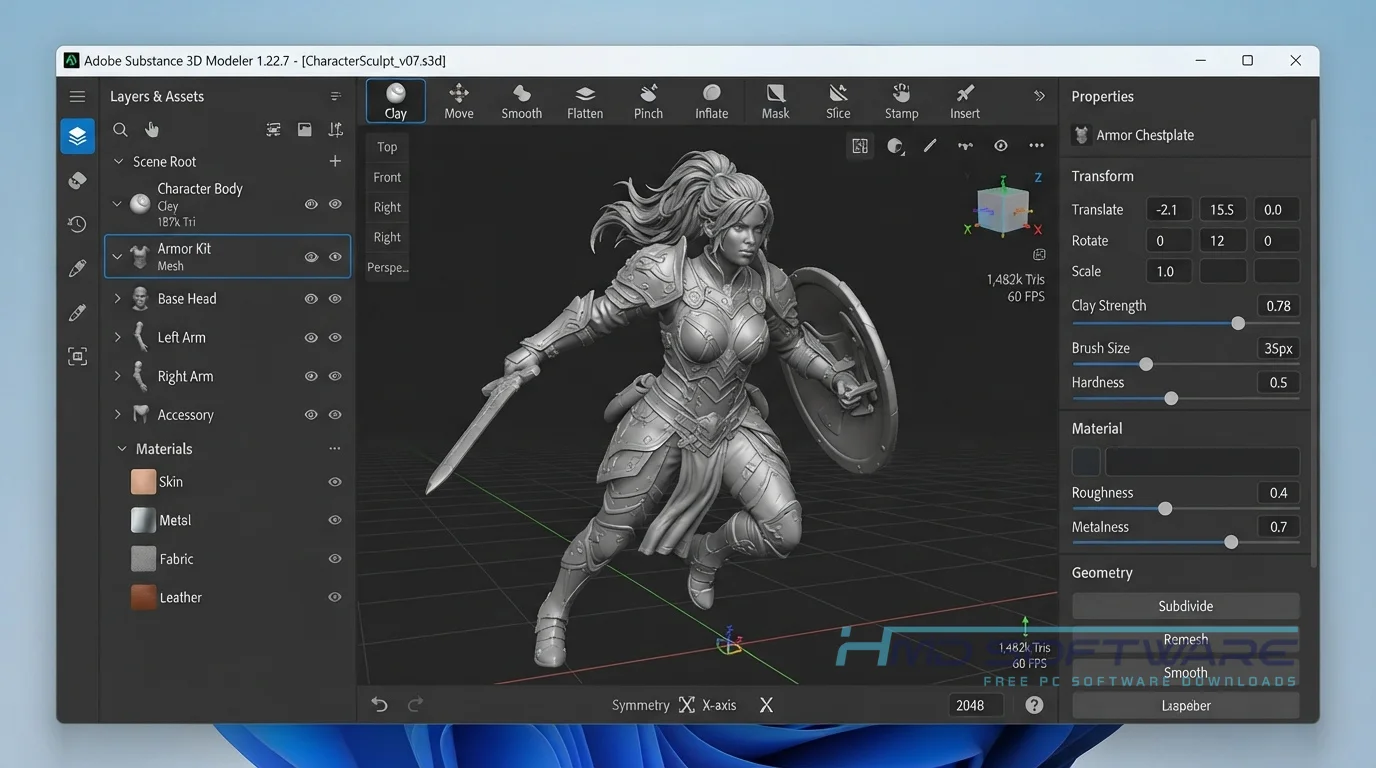The width and height of the screenshot is (1376, 768).
Task: Select the Clay sculpting tool
Action: [x=396, y=101]
